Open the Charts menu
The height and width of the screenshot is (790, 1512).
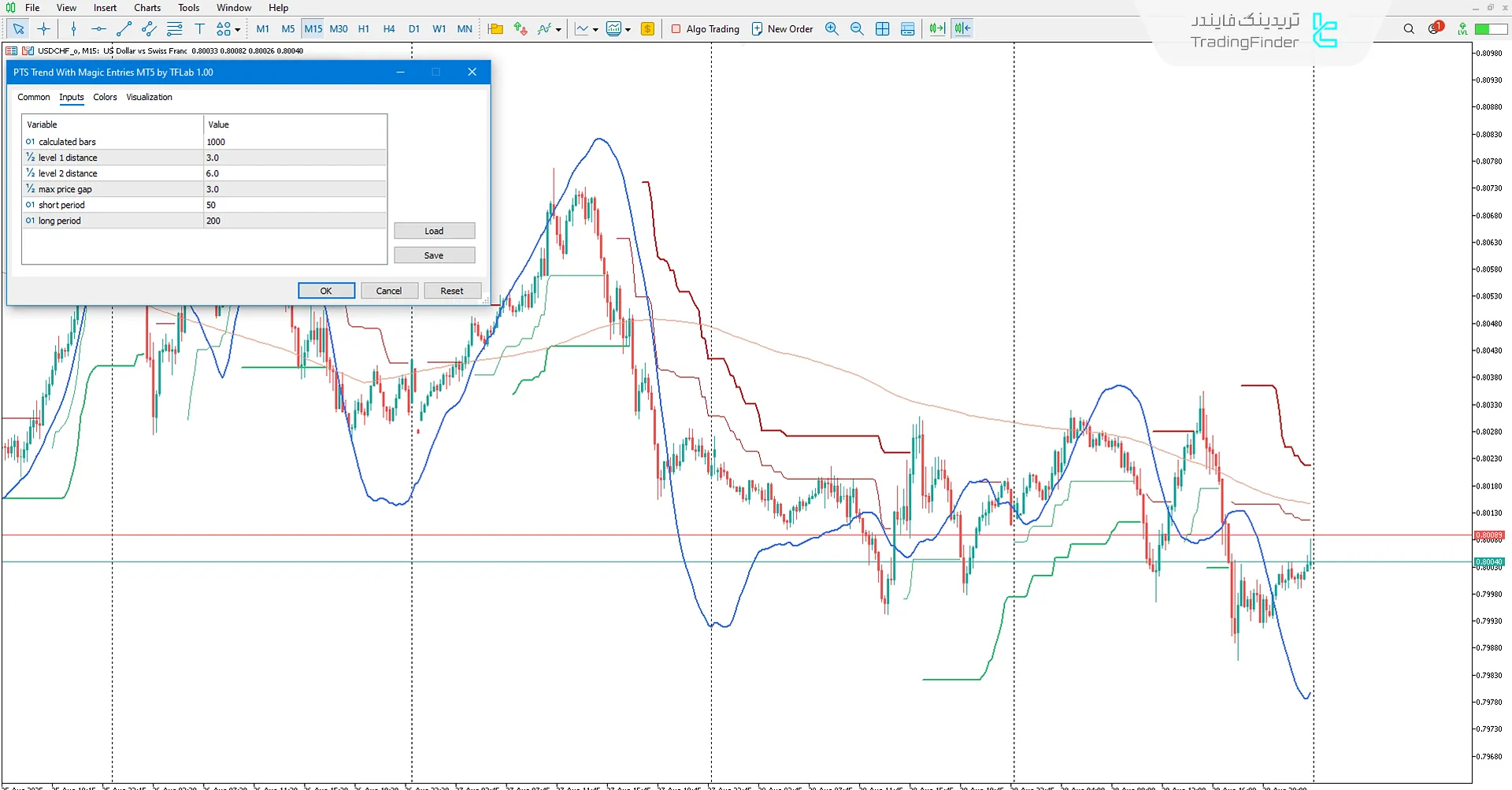pyautogui.click(x=146, y=8)
